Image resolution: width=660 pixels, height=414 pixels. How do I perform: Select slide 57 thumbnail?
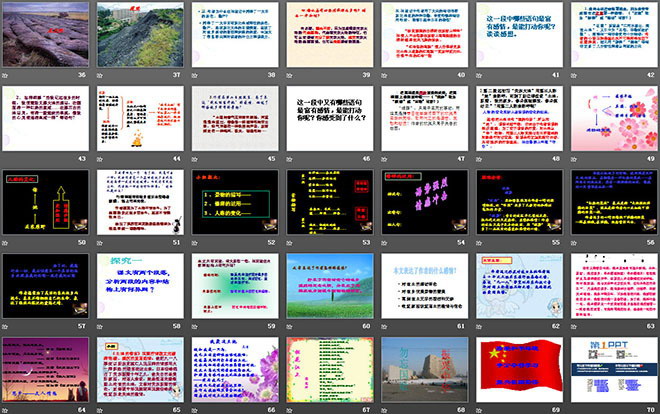pyautogui.click(x=45, y=286)
